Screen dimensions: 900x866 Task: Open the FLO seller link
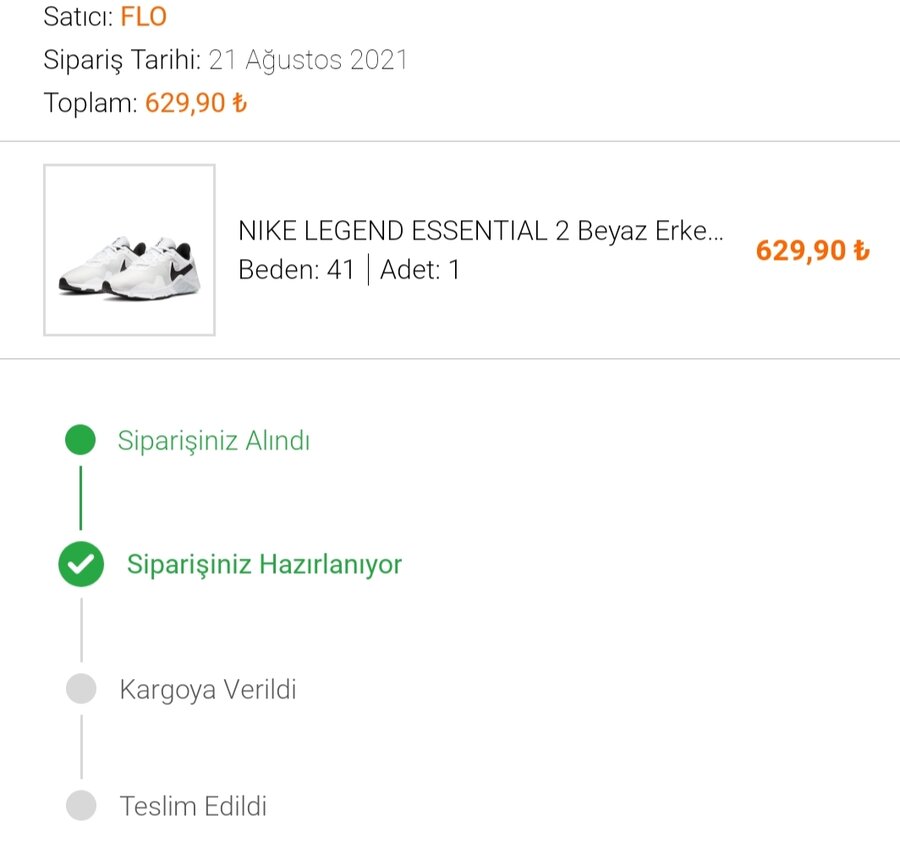(x=144, y=16)
